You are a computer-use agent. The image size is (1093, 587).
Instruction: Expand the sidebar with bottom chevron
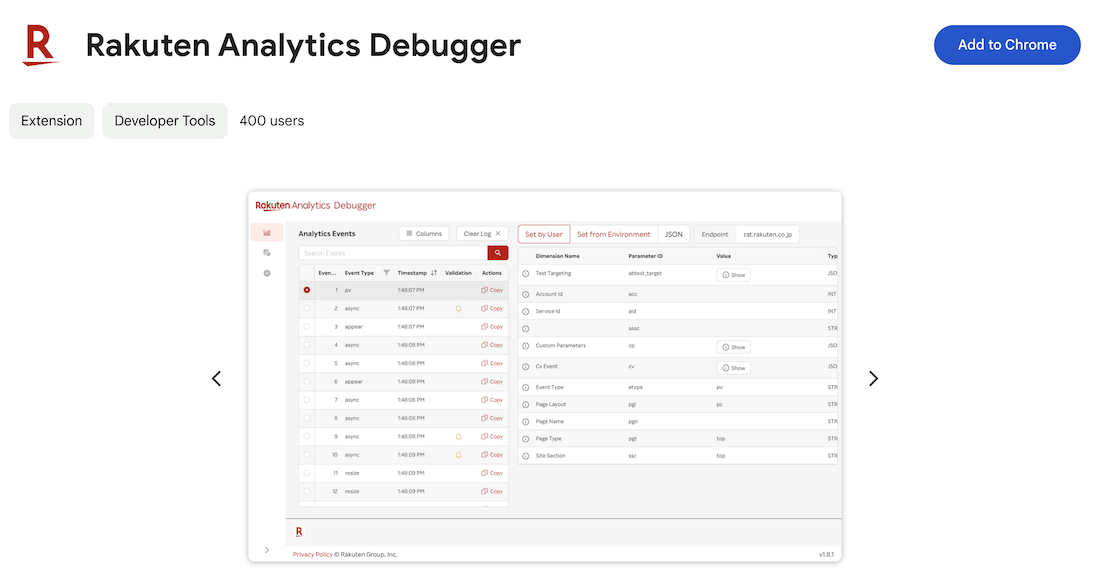[x=267, y=550]
